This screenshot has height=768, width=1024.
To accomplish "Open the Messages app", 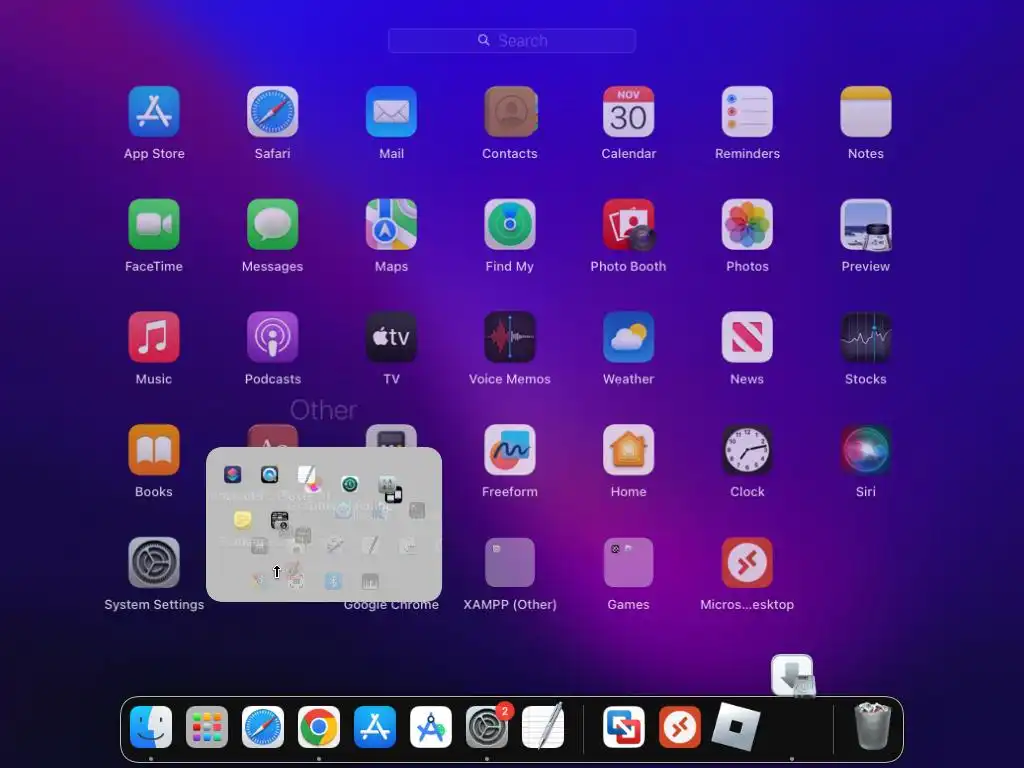I will (272, 225).
